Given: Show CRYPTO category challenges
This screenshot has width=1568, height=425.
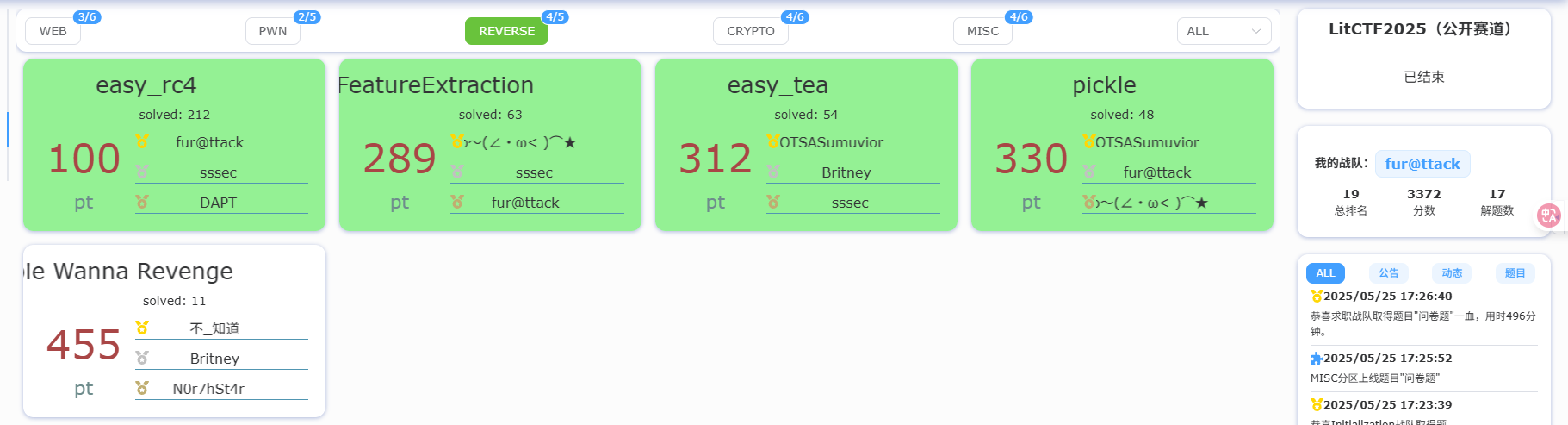Looking at the screenshot, I should tap(750, 31).
